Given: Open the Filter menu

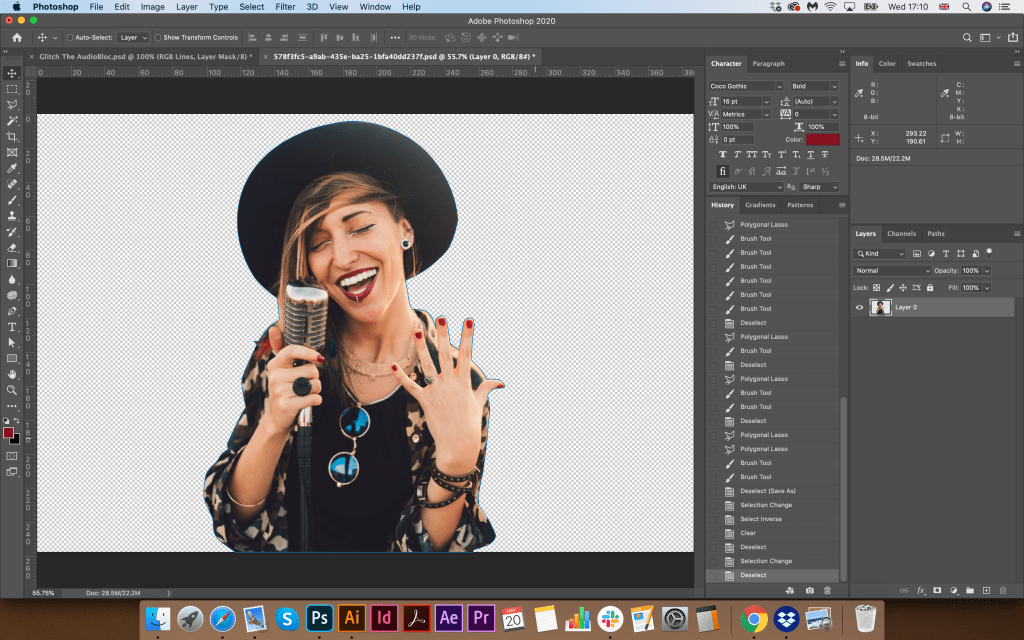Looking at the screenshot, I should click(285, 7).
